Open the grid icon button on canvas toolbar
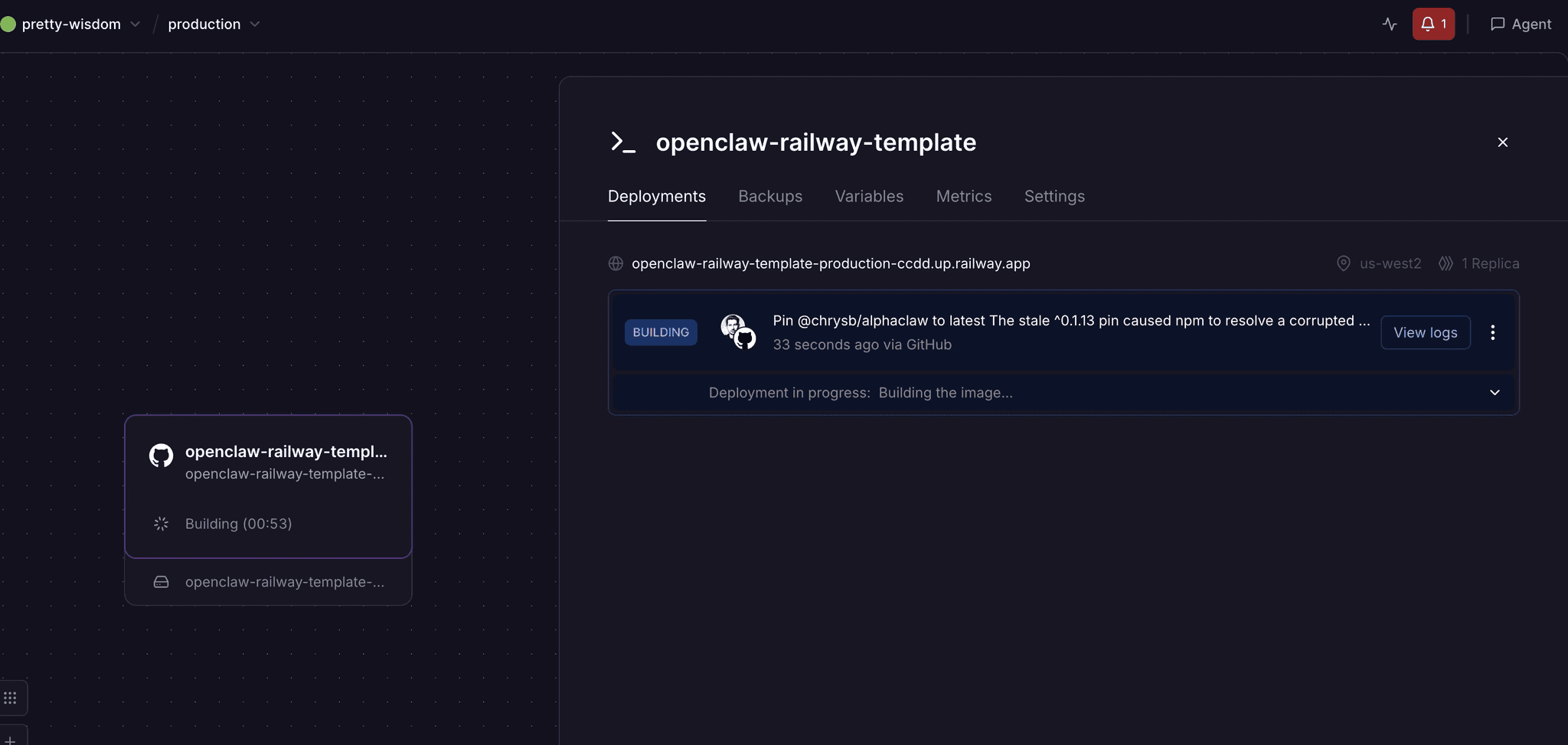 (x=10, y=698)
